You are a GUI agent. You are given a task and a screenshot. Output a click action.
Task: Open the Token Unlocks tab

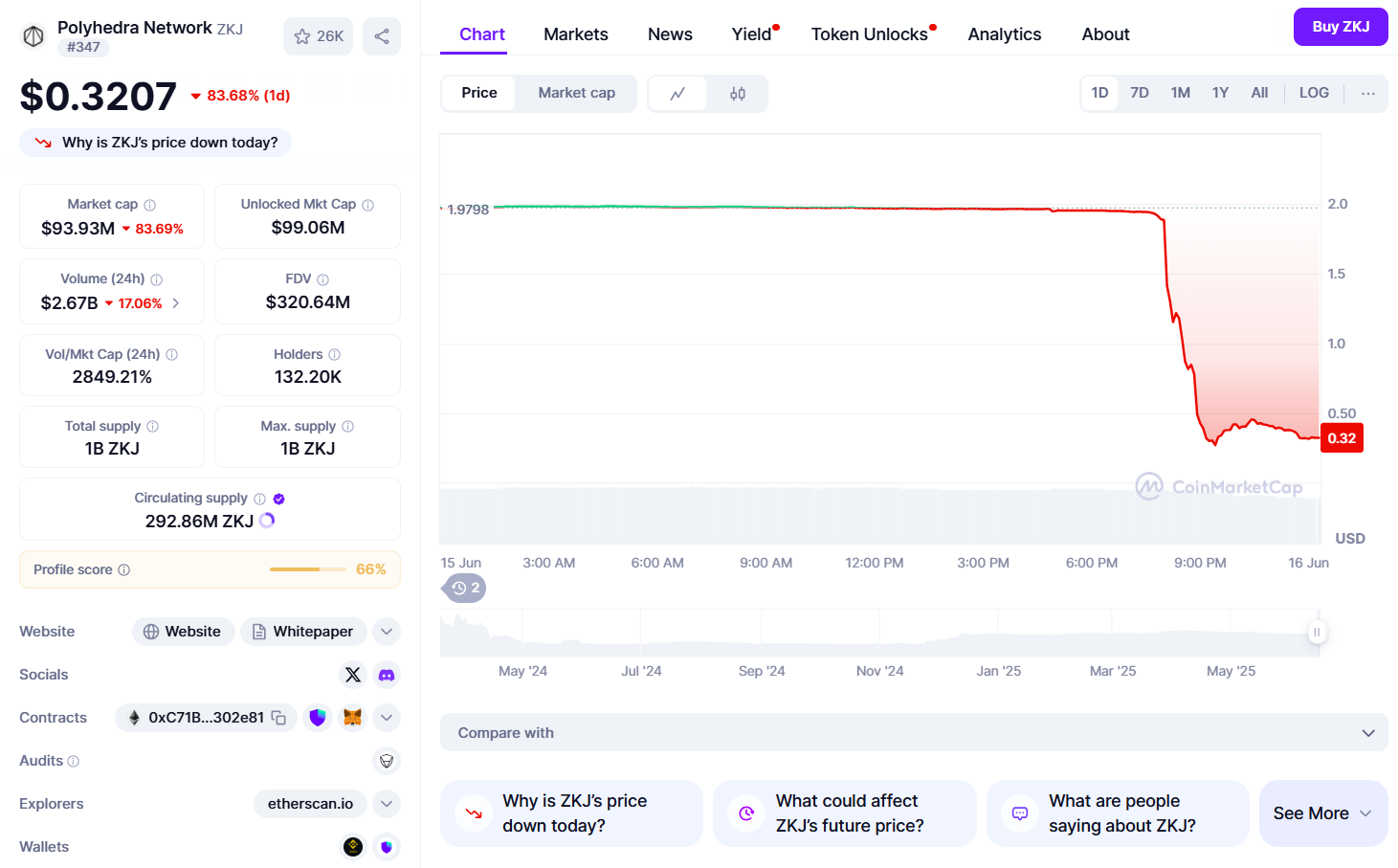[x=866, y=33]
